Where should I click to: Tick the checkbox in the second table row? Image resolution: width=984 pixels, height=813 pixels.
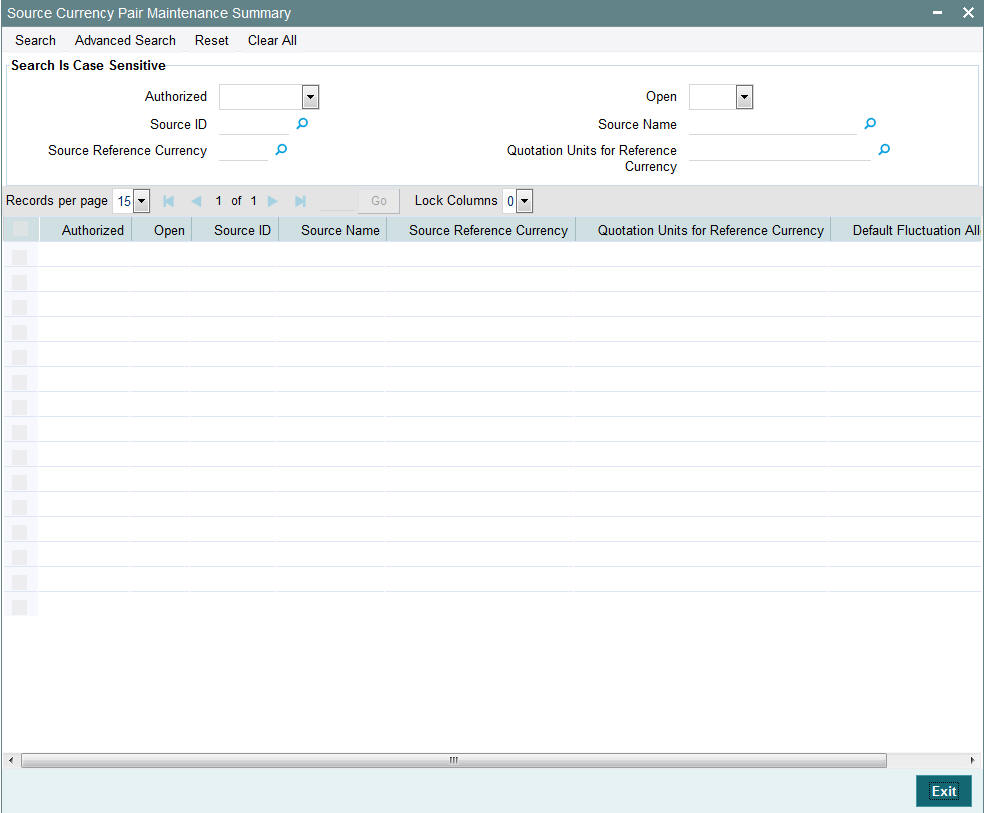tap(19, 282)
